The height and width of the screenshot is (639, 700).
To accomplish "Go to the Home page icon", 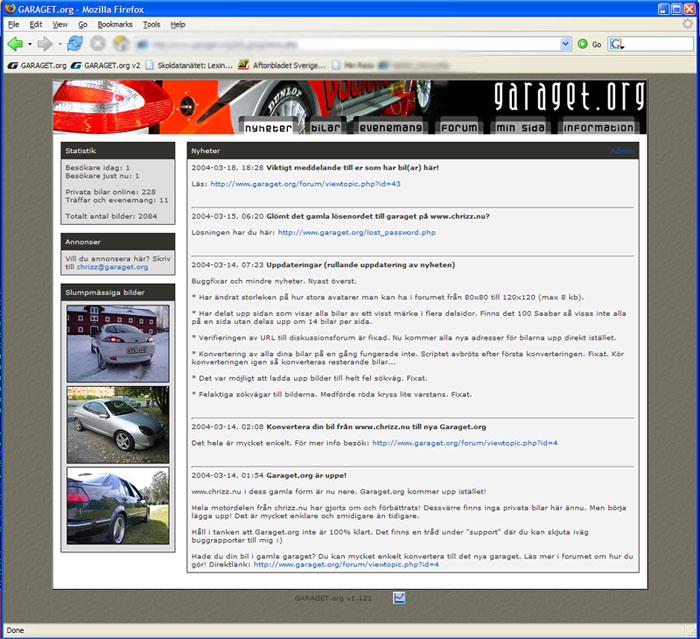I will point(121,44).
